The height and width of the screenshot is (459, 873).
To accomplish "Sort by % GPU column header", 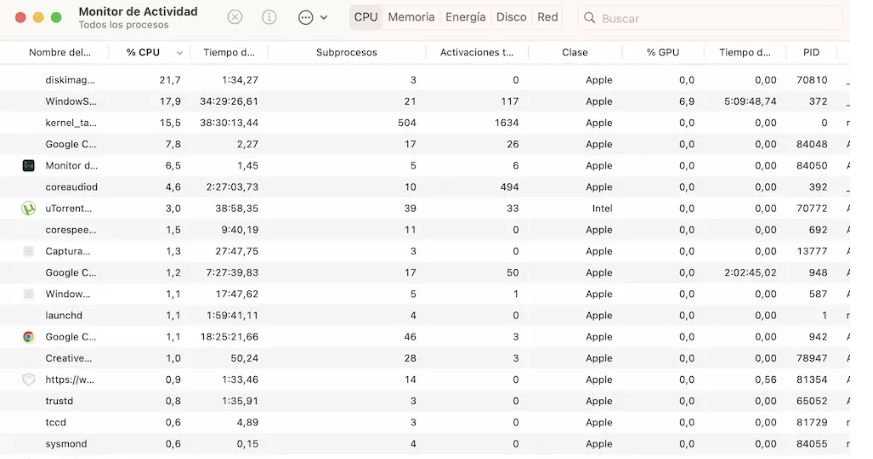I will [x=663, y=52].
